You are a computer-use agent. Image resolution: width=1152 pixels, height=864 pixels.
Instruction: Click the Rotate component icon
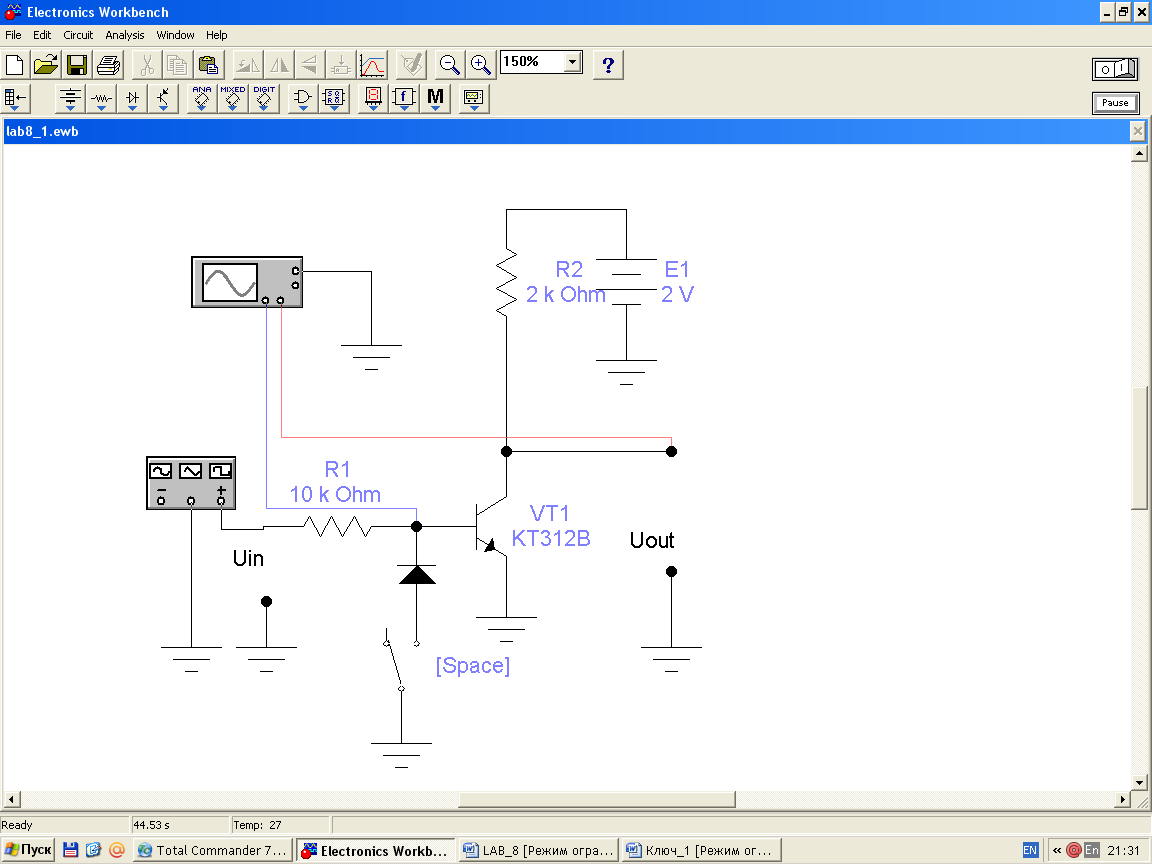point(248,65)
